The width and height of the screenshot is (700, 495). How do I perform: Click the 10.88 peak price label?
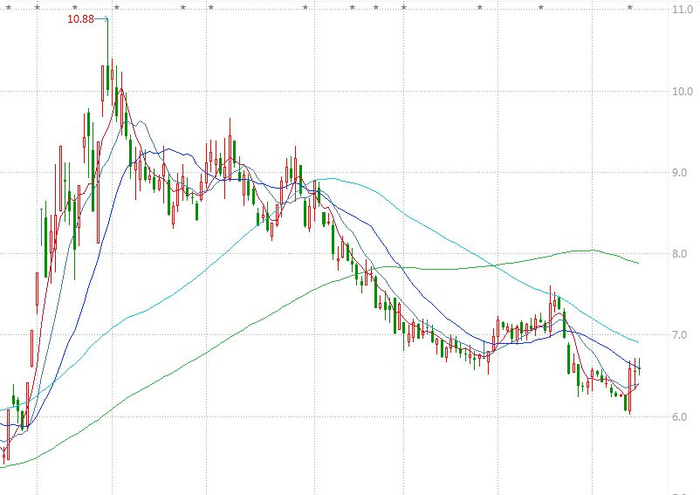click(x=81, y=19)
